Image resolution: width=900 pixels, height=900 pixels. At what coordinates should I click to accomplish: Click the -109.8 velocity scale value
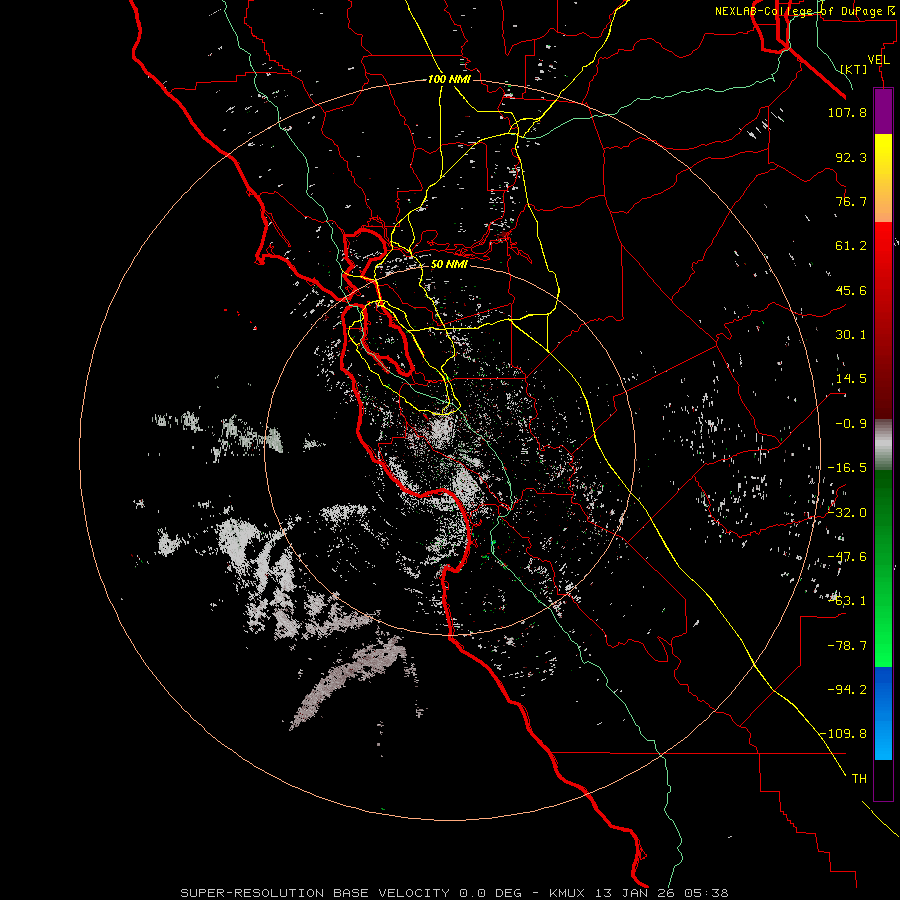tap(844, 734)
